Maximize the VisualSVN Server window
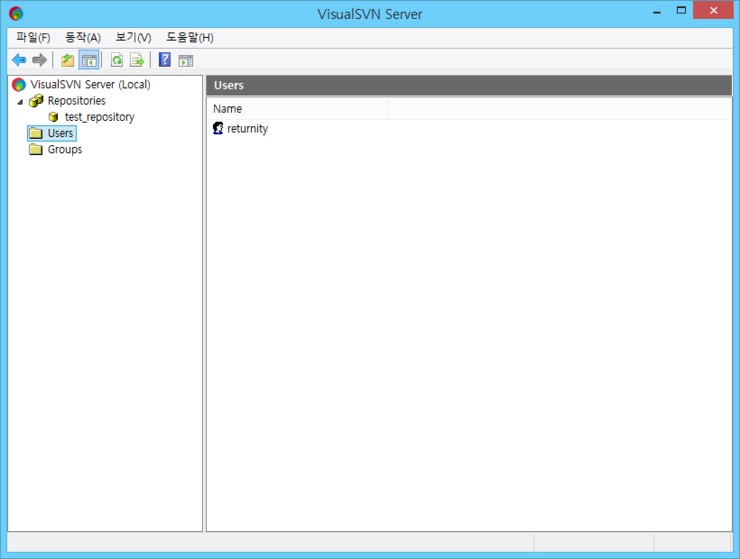Image resolution: width=740 pixels, height=559 pixels. [681, 10]
